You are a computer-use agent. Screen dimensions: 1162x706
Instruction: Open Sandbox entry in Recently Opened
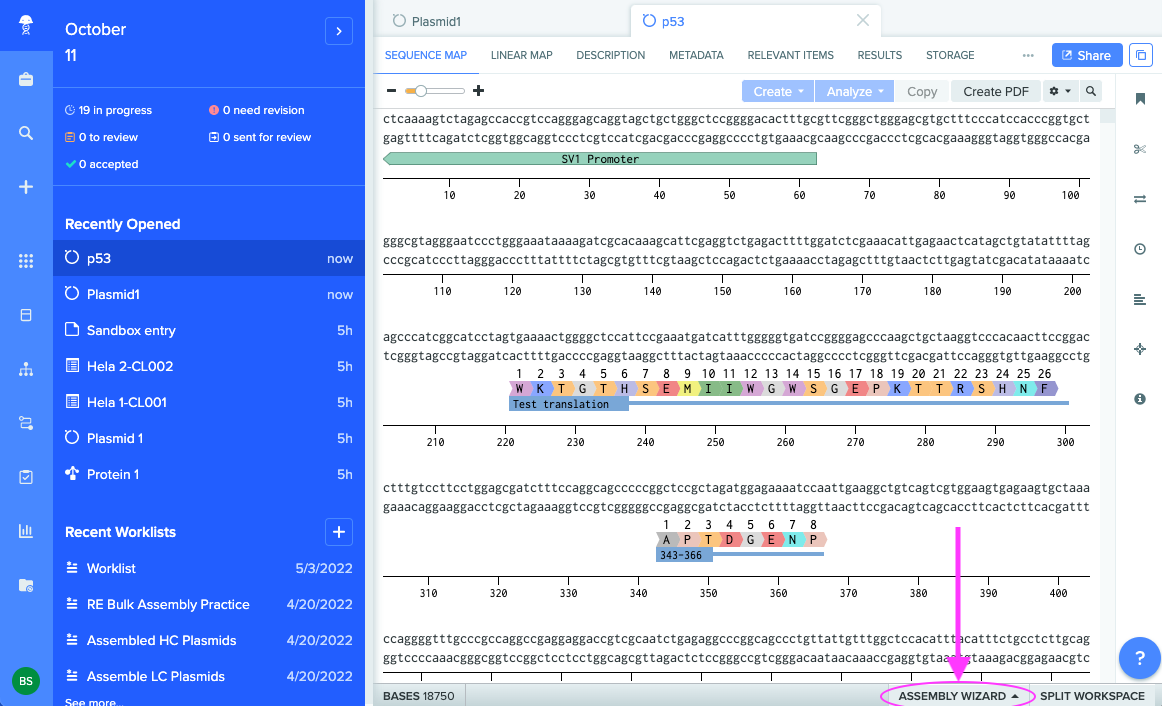tap(209, 330)
